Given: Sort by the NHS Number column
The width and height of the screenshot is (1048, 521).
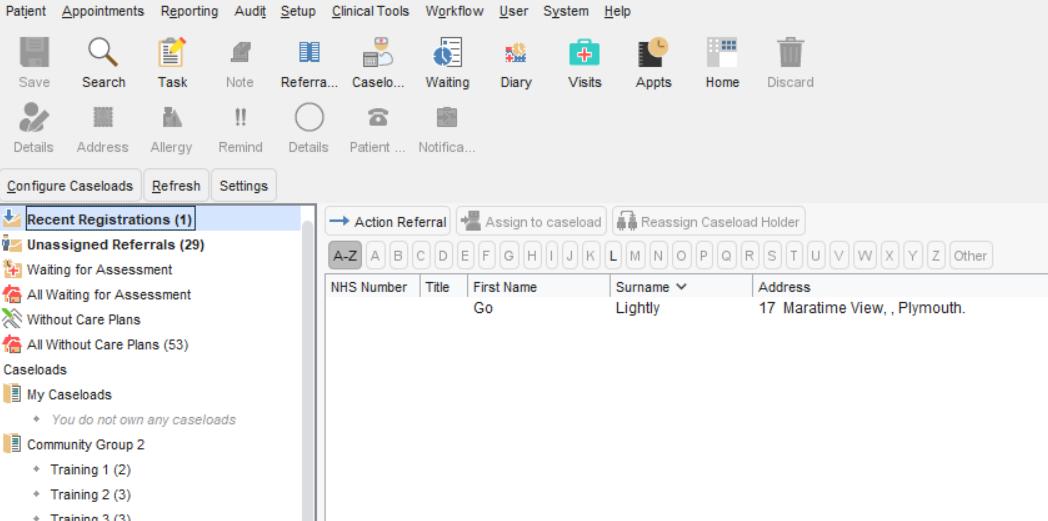Looking at the screenshot, I should [373, 287].
